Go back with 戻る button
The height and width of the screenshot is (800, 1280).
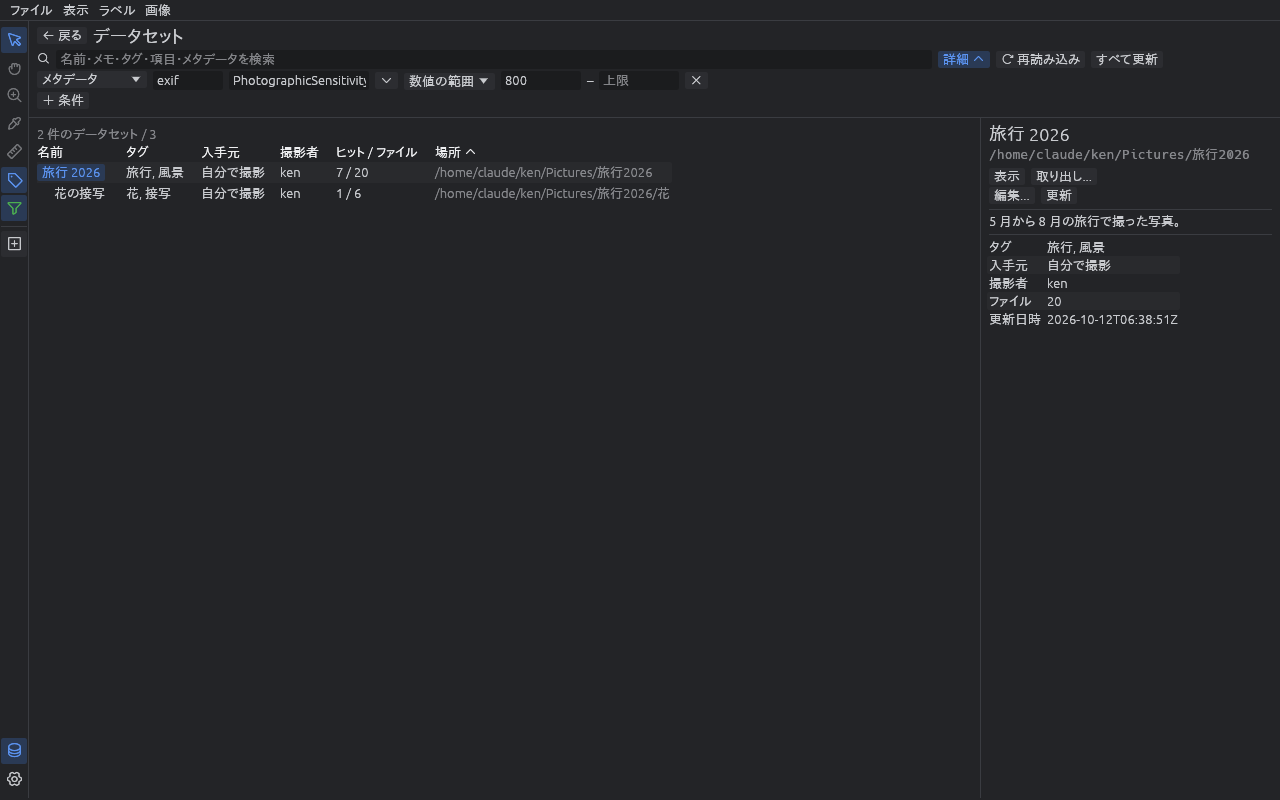point(62,36)
